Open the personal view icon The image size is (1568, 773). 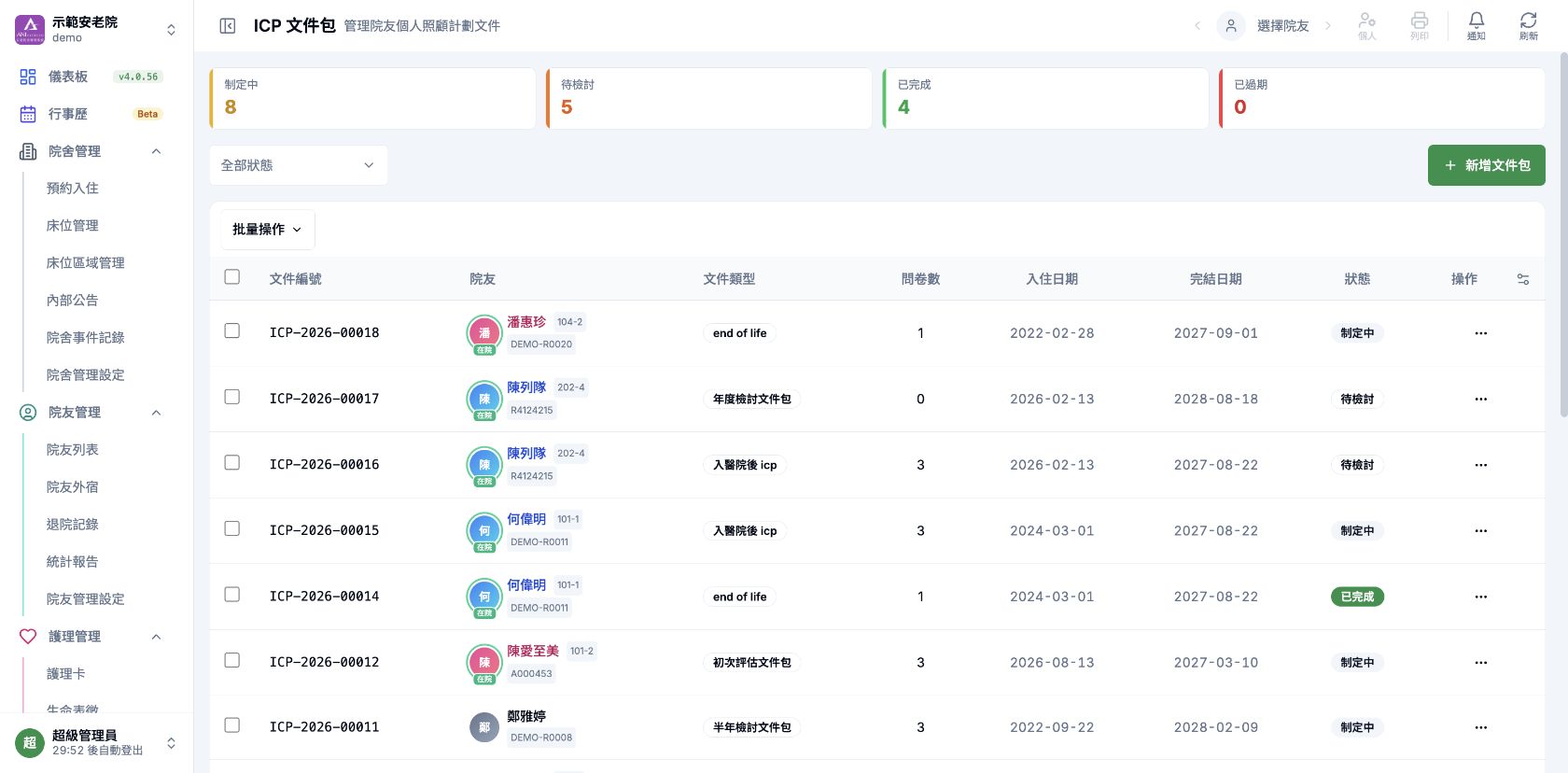(1367, 26)
